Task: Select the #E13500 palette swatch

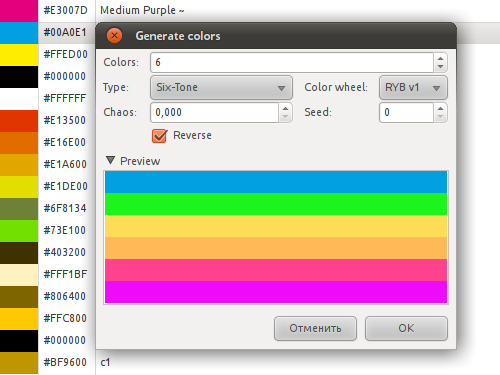Action: 19,121
